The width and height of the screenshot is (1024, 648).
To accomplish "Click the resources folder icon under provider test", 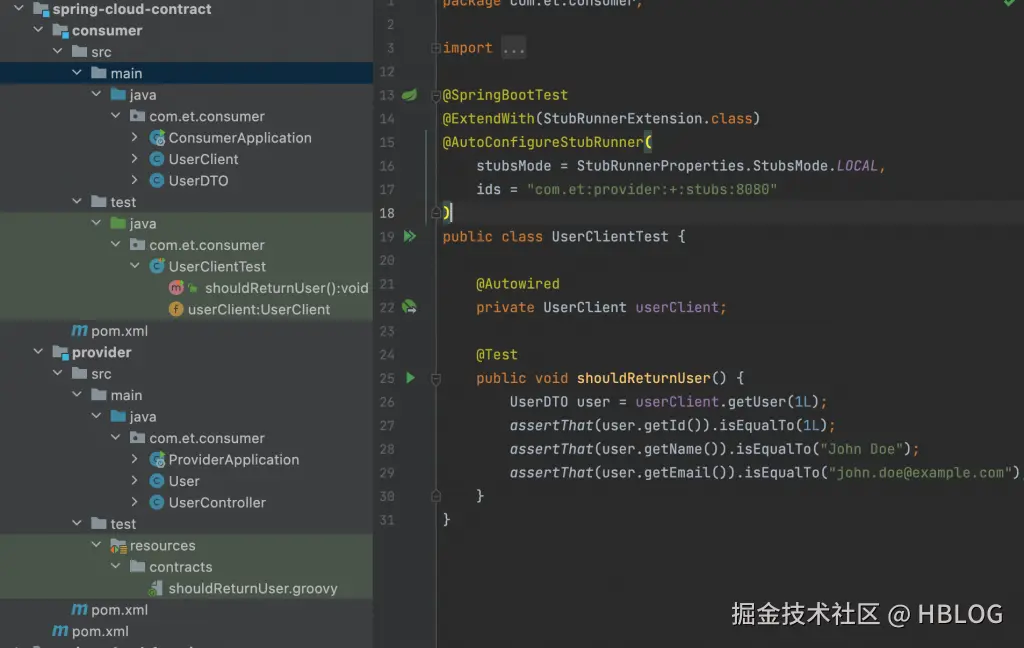I will tap(118, 546).
